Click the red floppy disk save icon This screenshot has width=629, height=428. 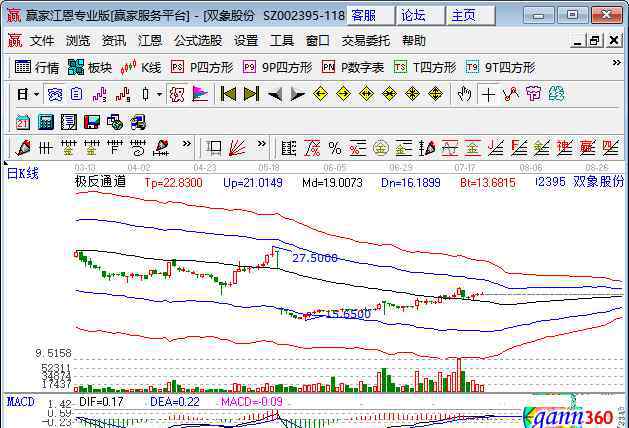coord(91,122)
